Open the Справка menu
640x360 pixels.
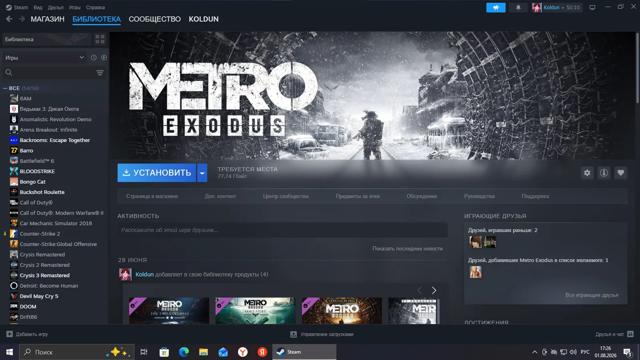click(96, 7)
